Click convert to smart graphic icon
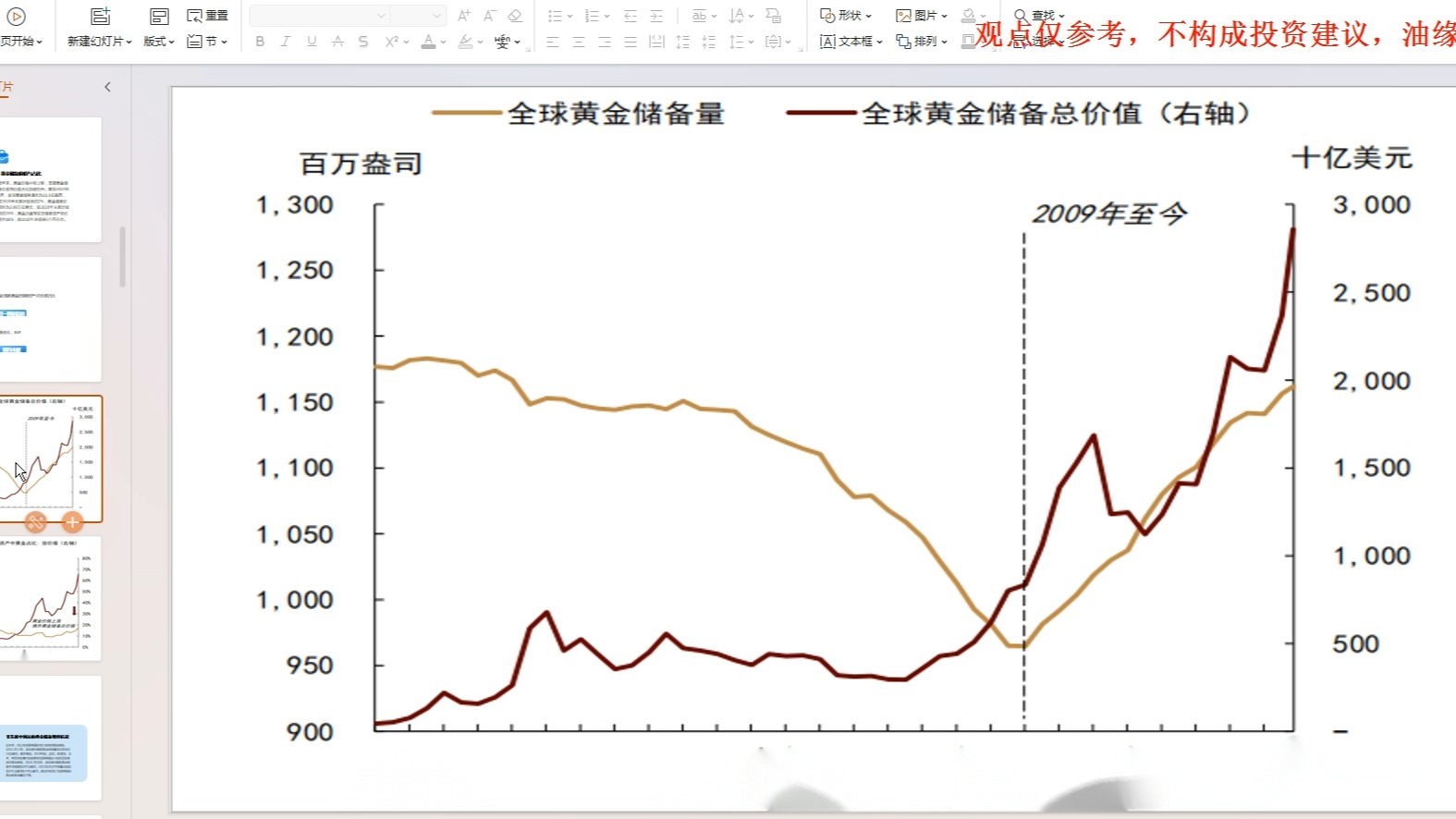Image resolution: width=1456 pixels, height=819 pixels. coord(774,16)
